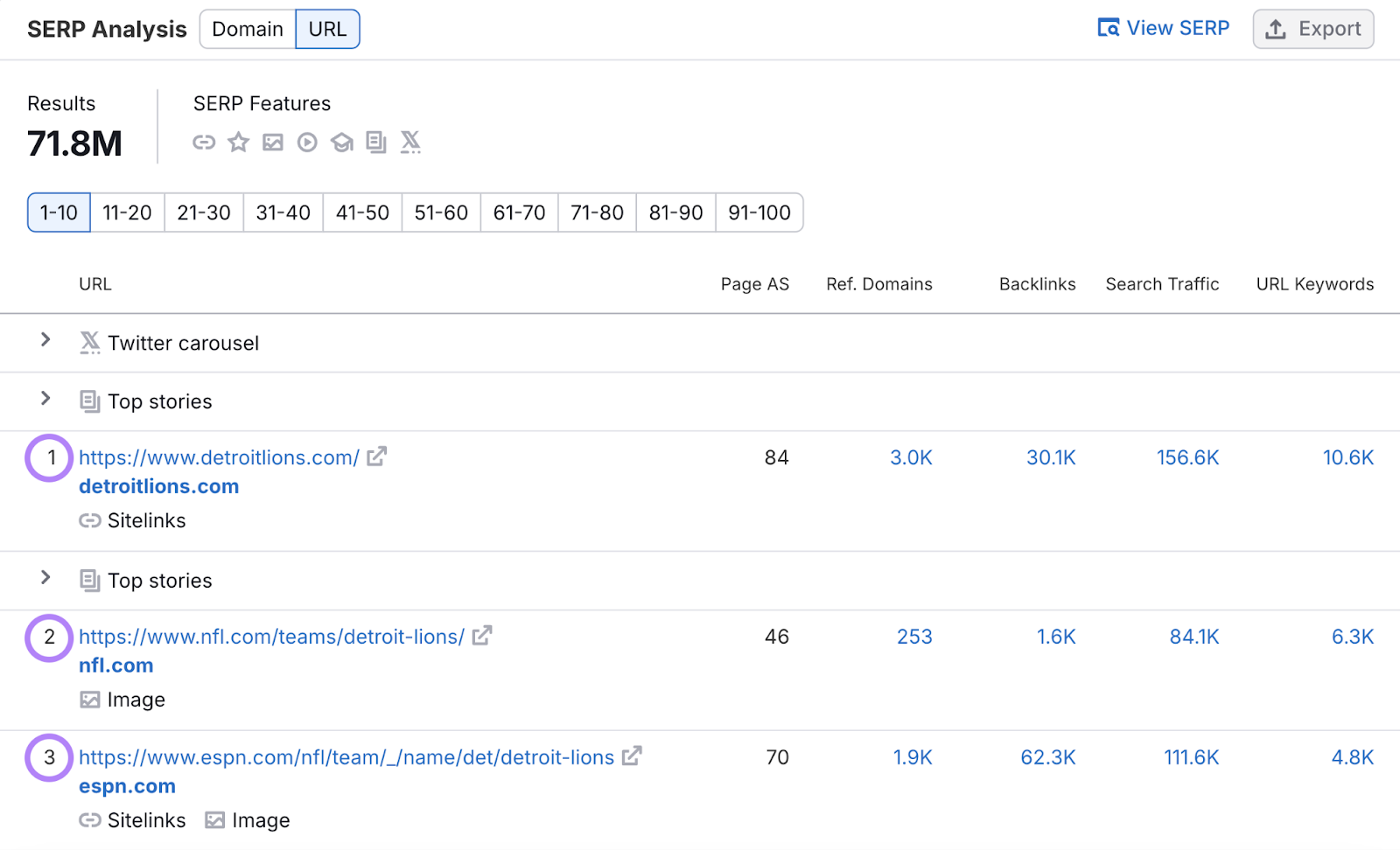Open the detroitlions.com domain link
Viewport: 1400px width, 850px height.
coord(158,486)
